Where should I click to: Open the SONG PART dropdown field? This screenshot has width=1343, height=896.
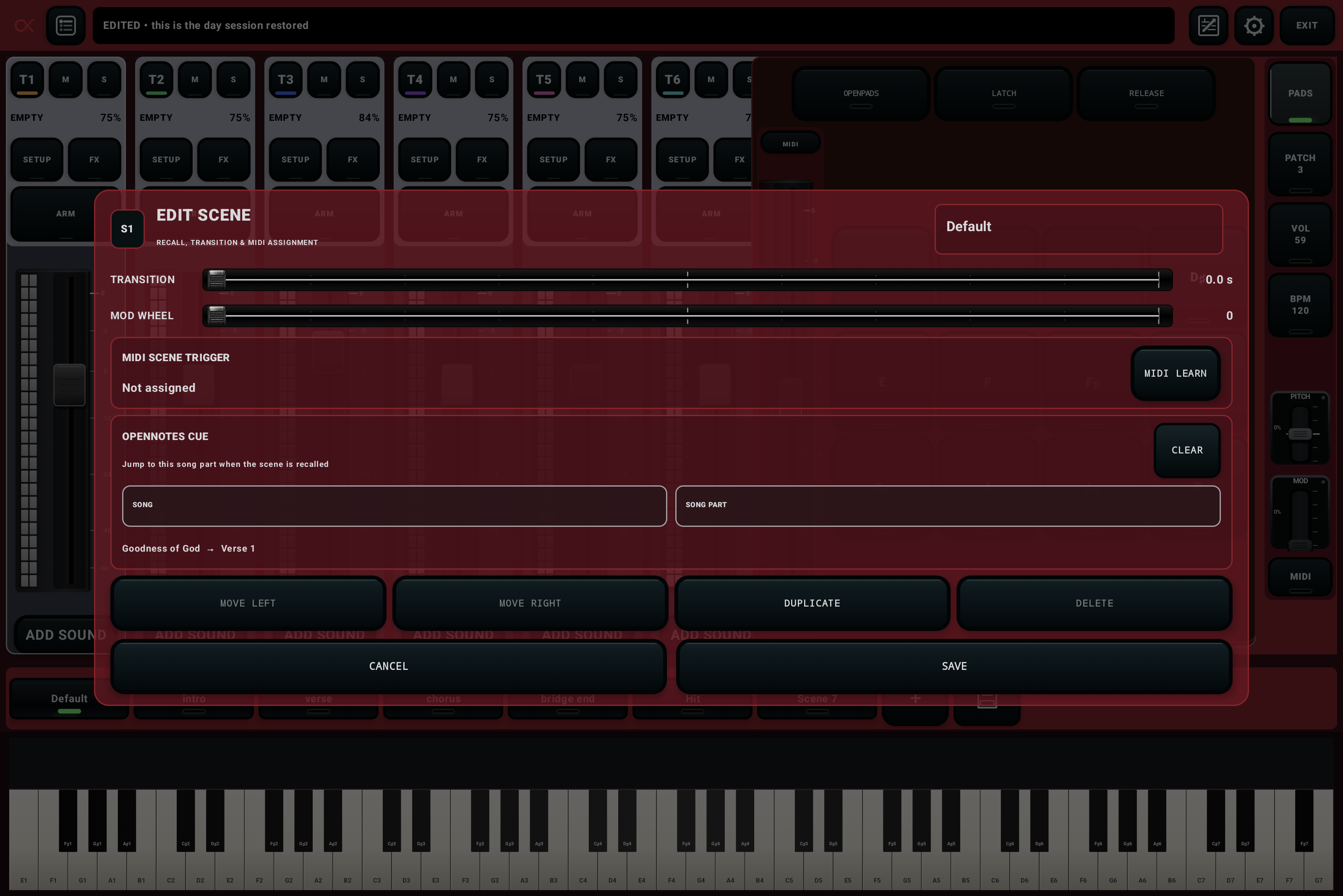(947, 506)
